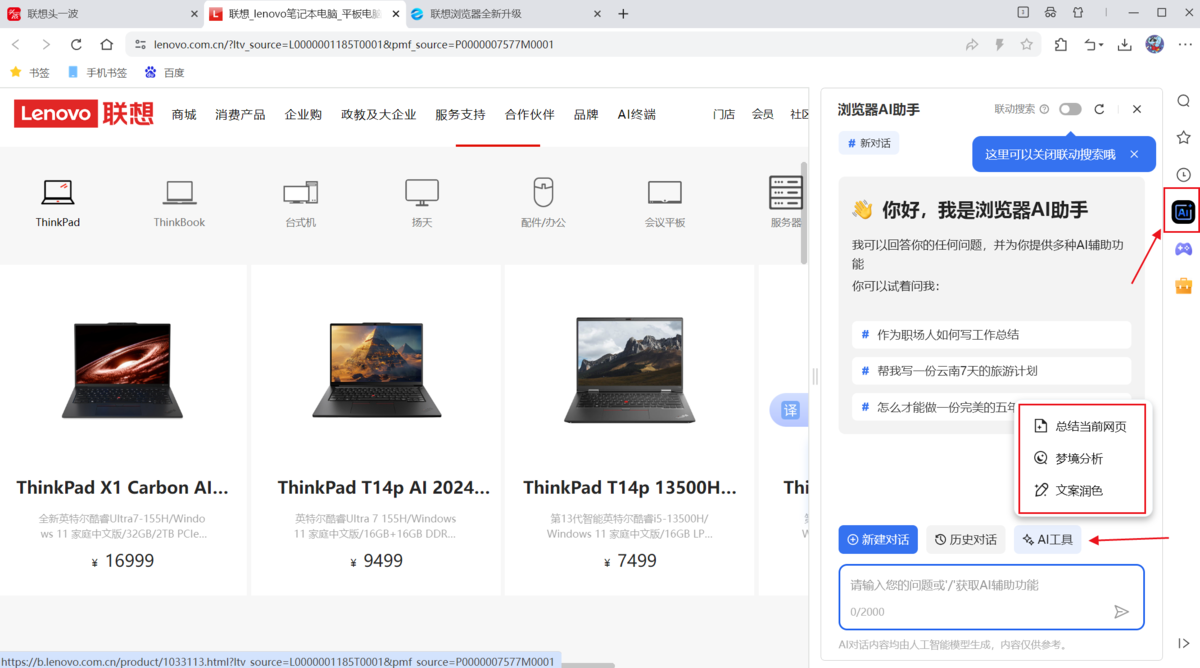Open the browser three-dot menu

point(1185,44)
